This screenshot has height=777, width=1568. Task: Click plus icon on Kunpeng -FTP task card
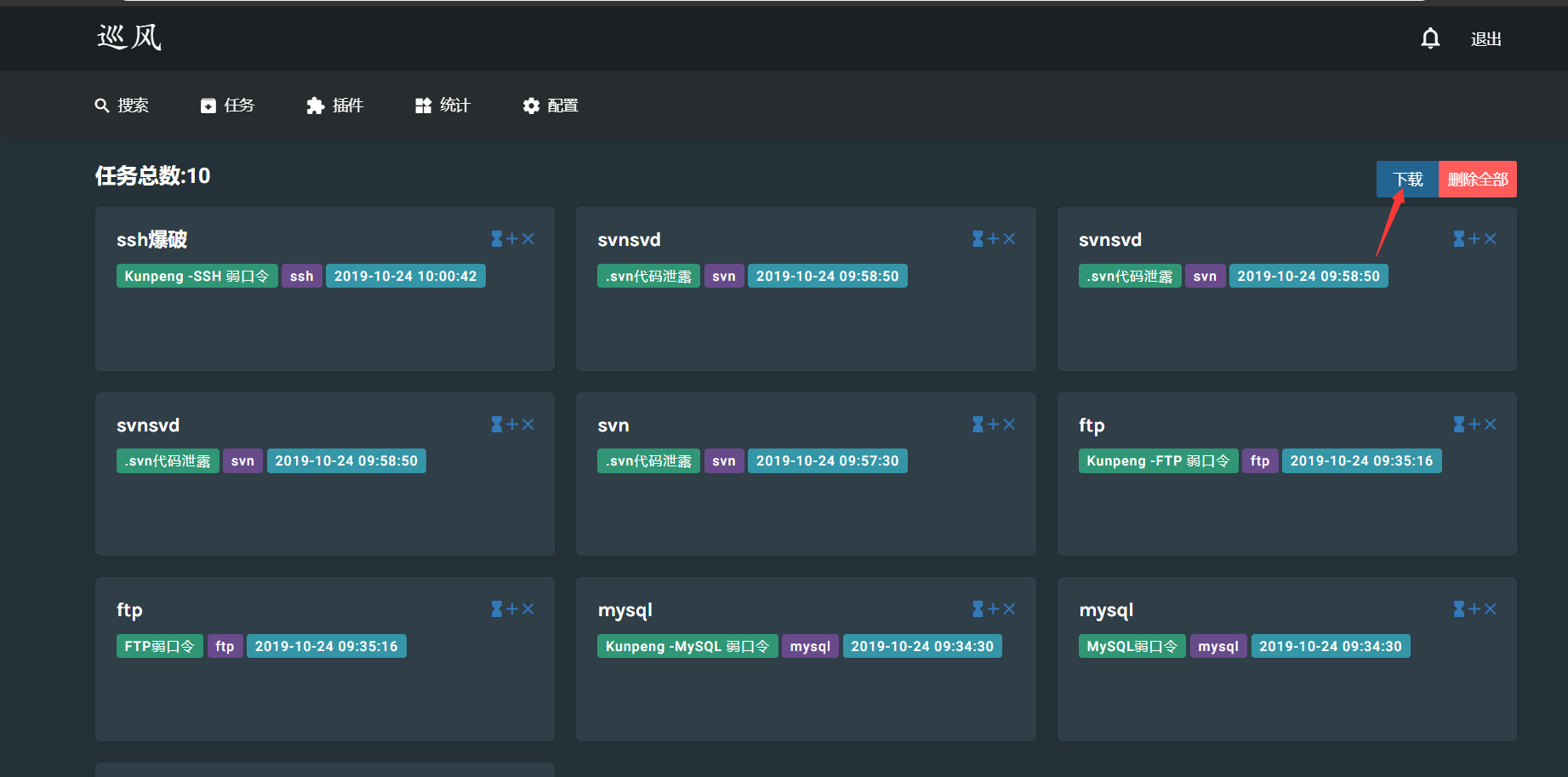coord(1474,425)
